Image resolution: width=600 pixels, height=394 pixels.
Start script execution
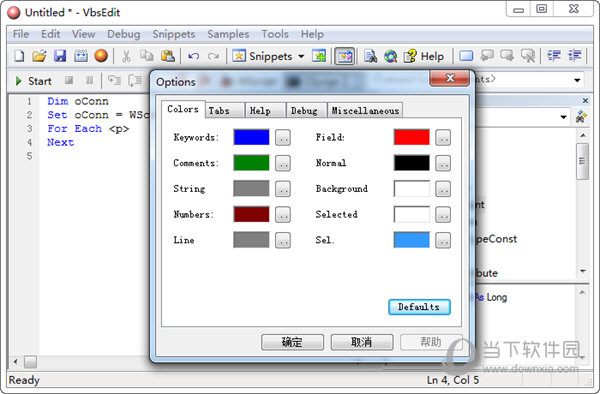pos(33,81)
